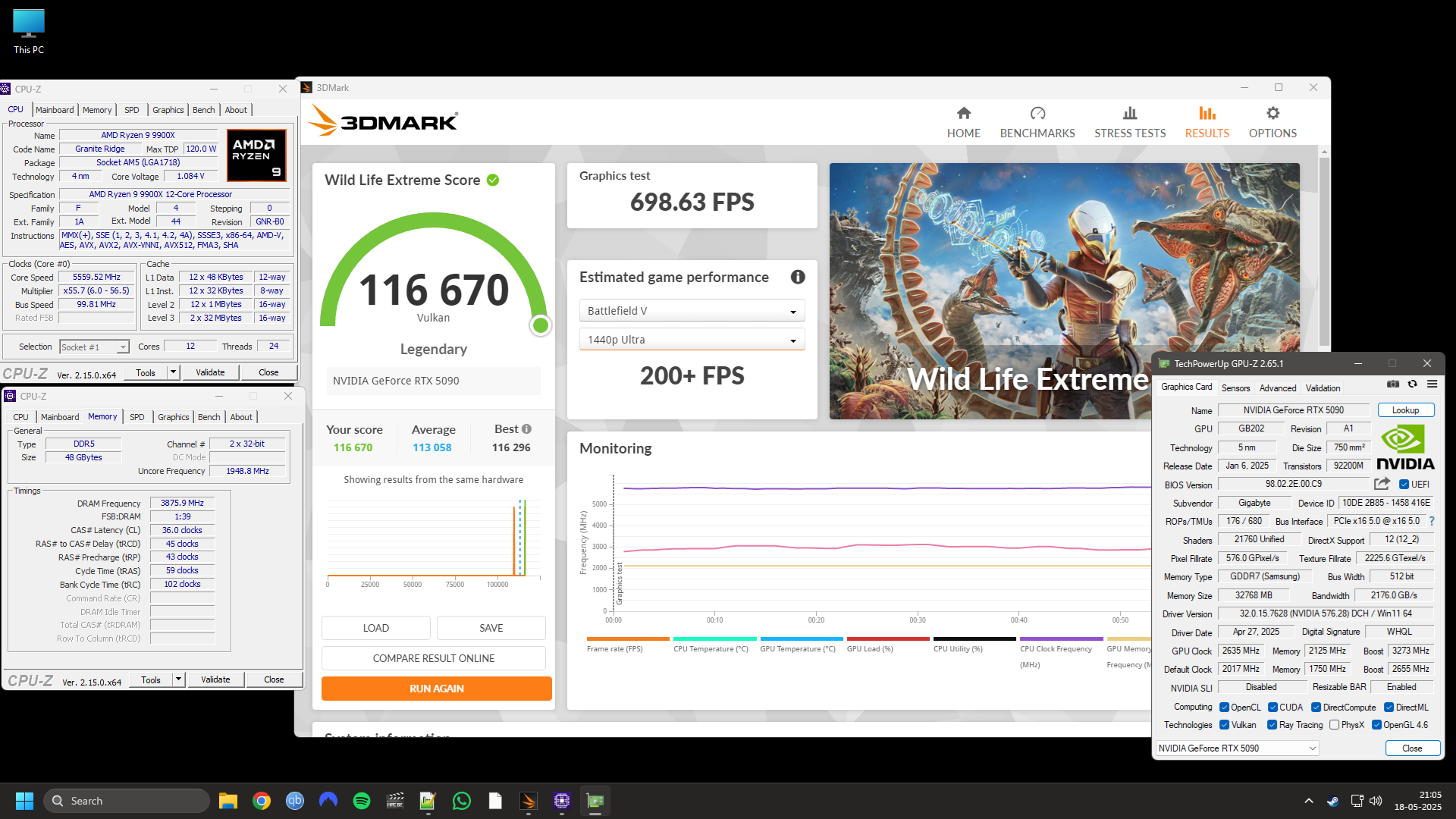
Task: Expand Tools dropdown arrow in lower CPU-Z window
Action: point(178,679)
